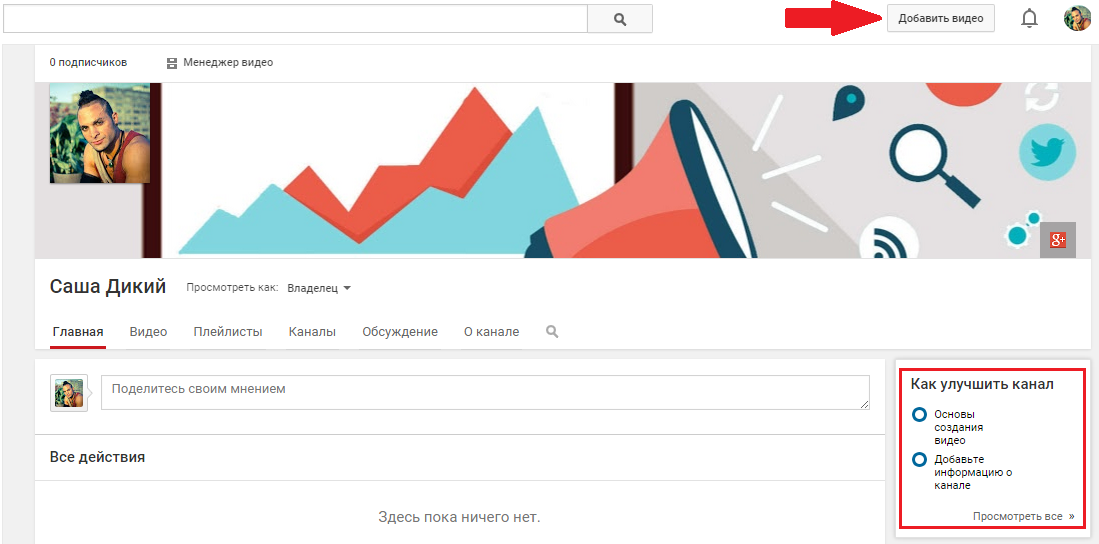Click the channel name «Саша Дикий»
This screenshot has height=544, width=1099.
108,287
